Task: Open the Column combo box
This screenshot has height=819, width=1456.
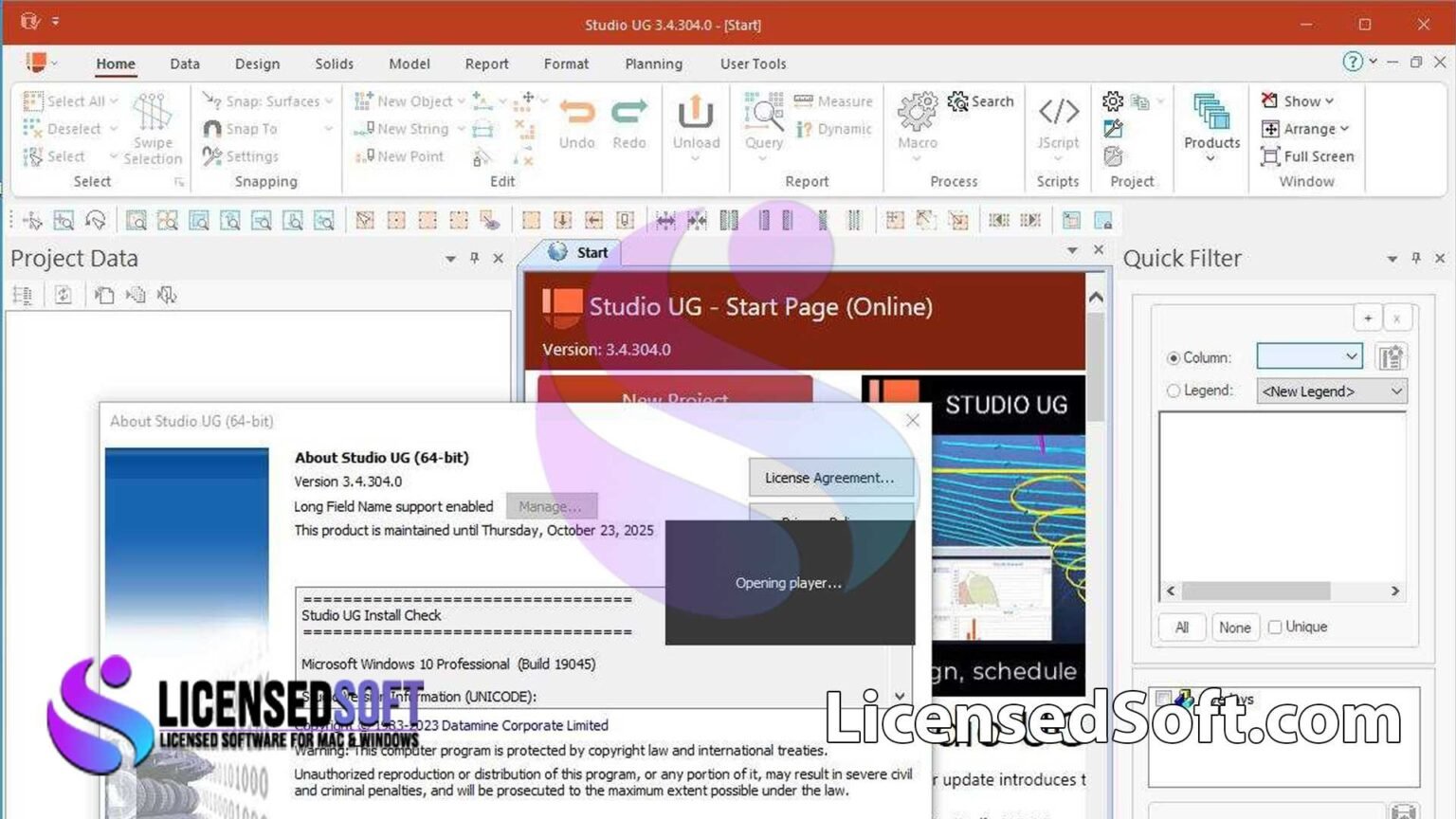Action: click(x=1309, y=356)
